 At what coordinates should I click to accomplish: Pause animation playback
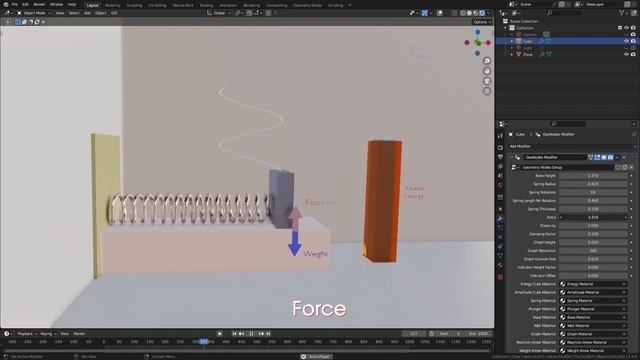(251, 334)
